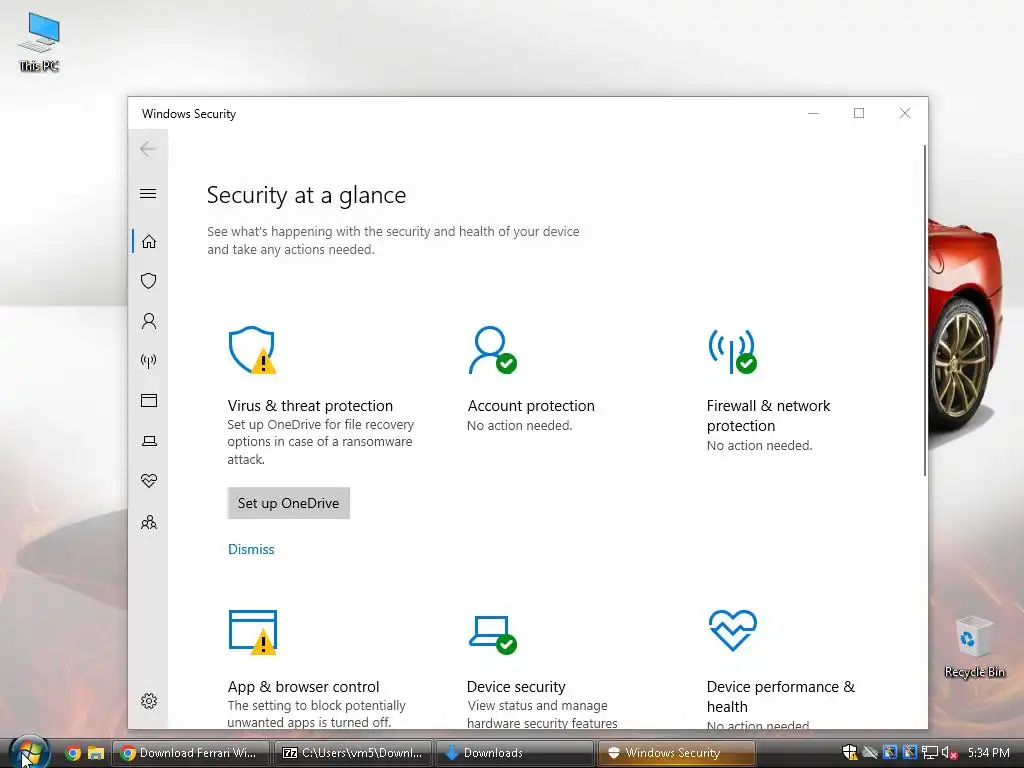Viewport: 1024px width, 768px height.
Task: Close the Windows Security window
Action: pyautogui.click(x=904, y=113)
